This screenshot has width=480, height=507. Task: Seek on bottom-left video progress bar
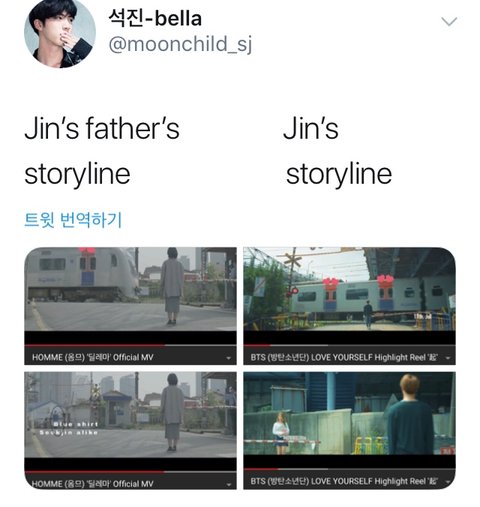click(130, 472)
